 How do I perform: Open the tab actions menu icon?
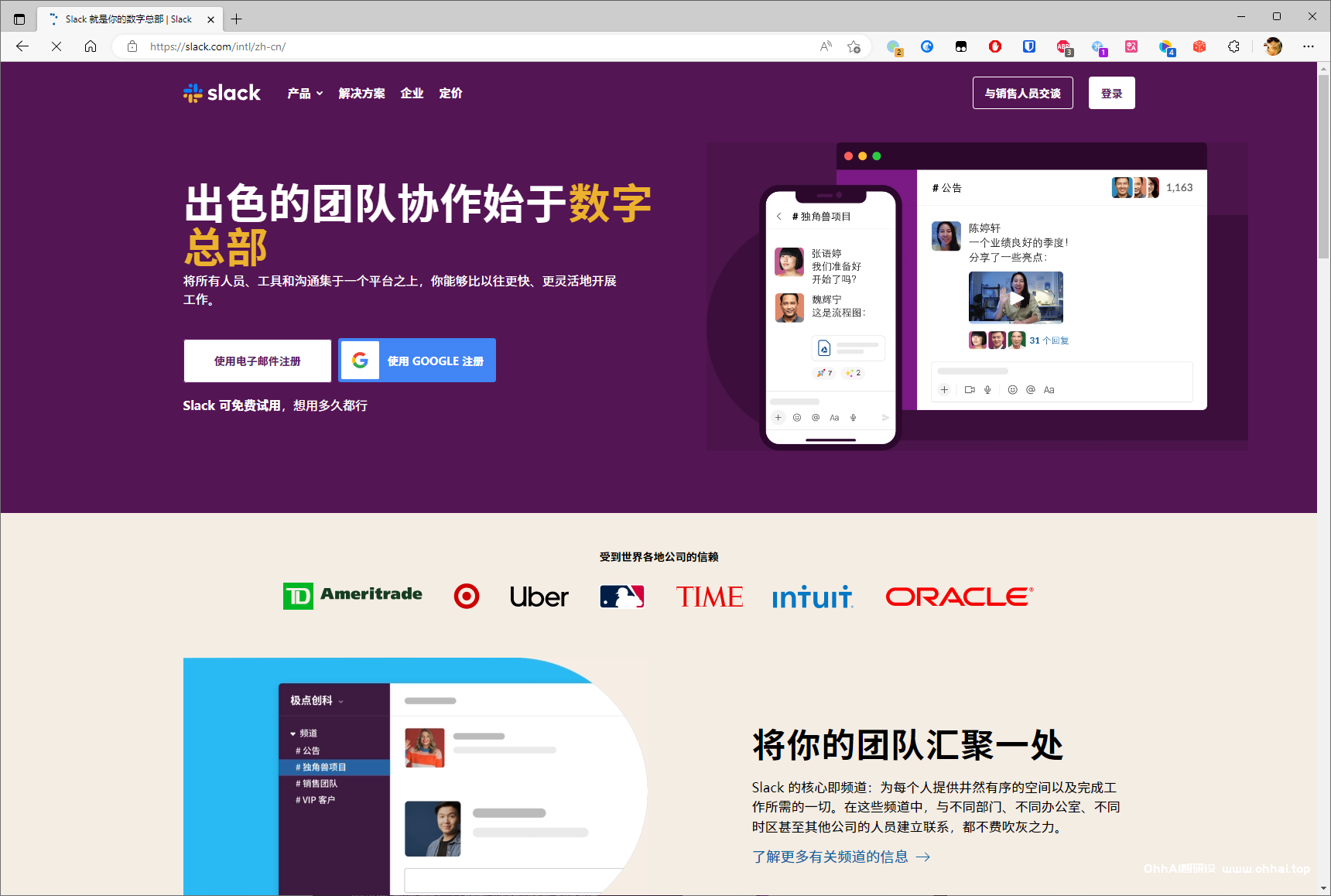tap(19, 19)
